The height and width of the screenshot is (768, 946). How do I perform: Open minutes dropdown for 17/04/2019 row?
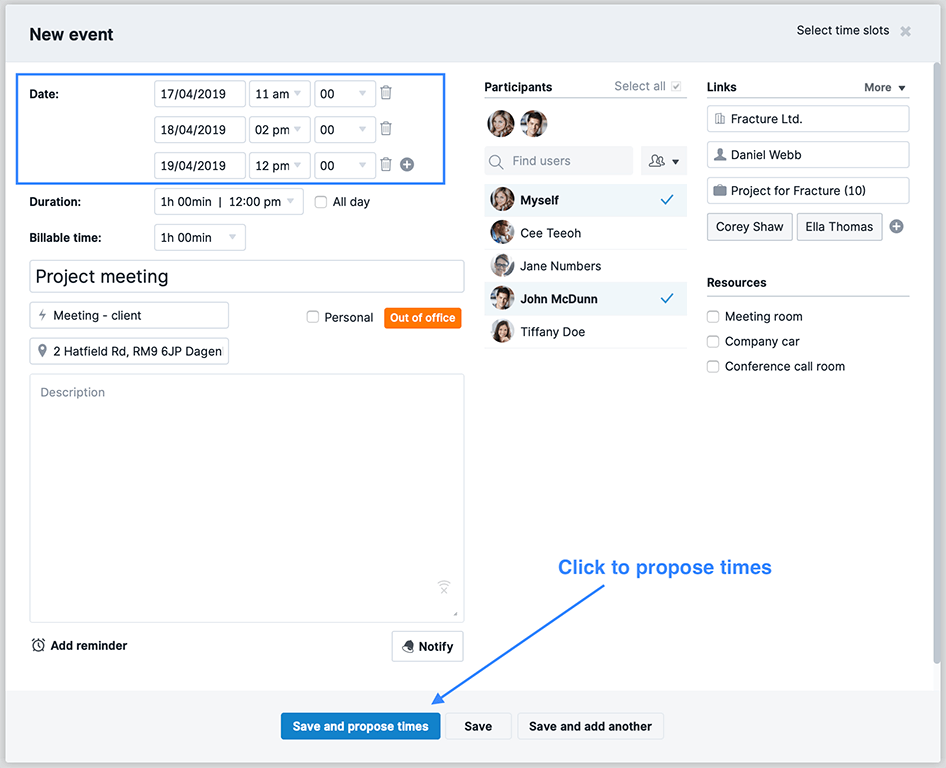pos(345,94)
